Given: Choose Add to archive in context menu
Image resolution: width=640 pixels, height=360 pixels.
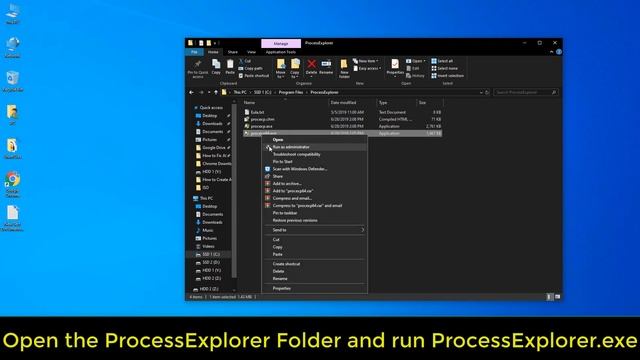Looking at the screenshot, I should 315,184.
